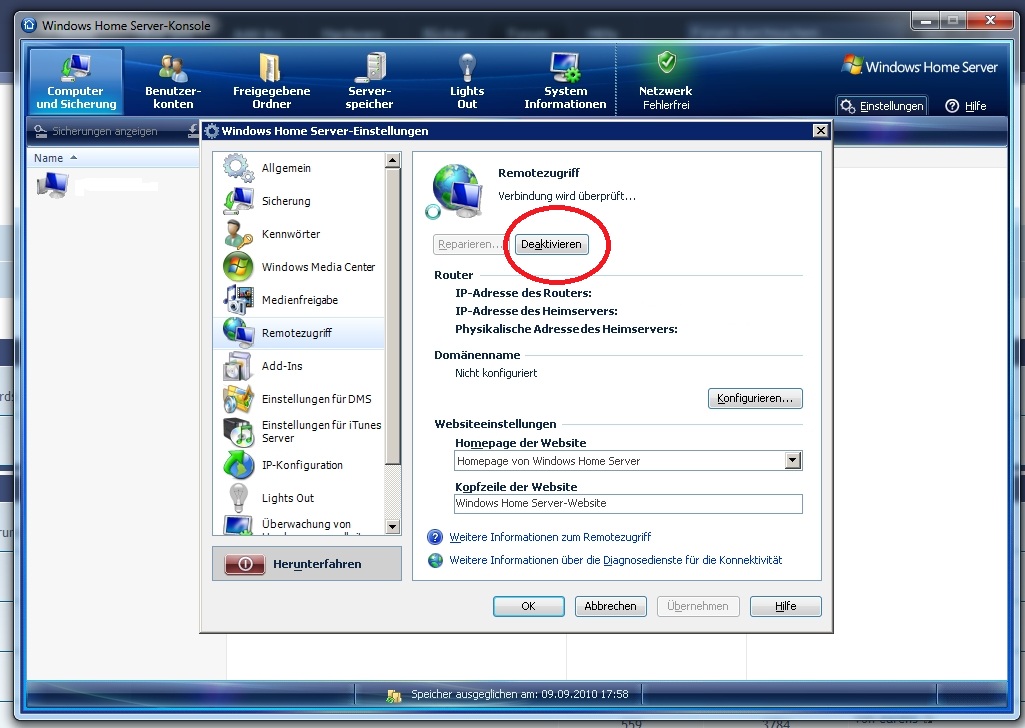Open Benutzerkonten tab

pyautogui.click(x=173, y=81)
